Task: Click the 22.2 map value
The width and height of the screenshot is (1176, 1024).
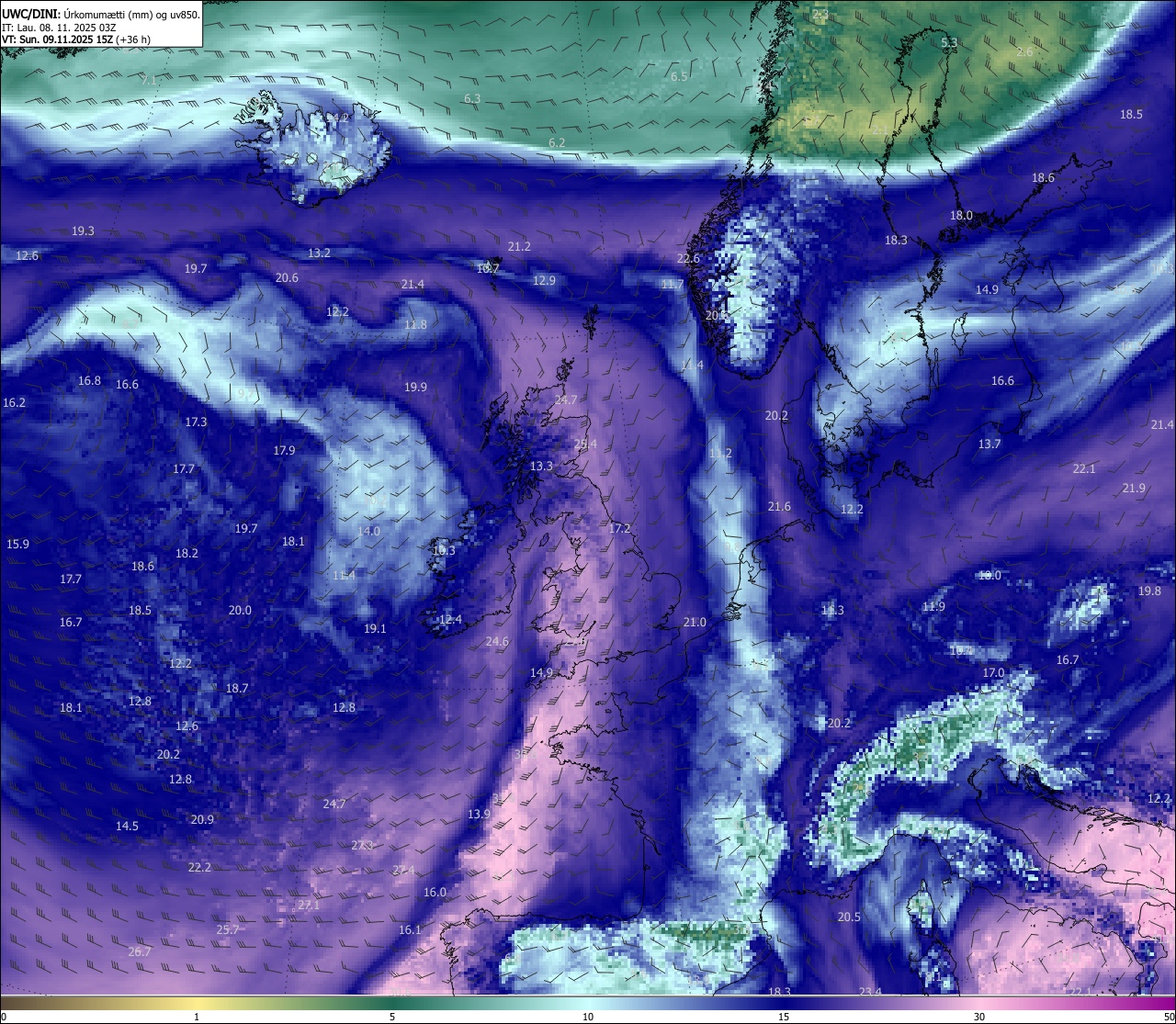Action: point(199,868)
